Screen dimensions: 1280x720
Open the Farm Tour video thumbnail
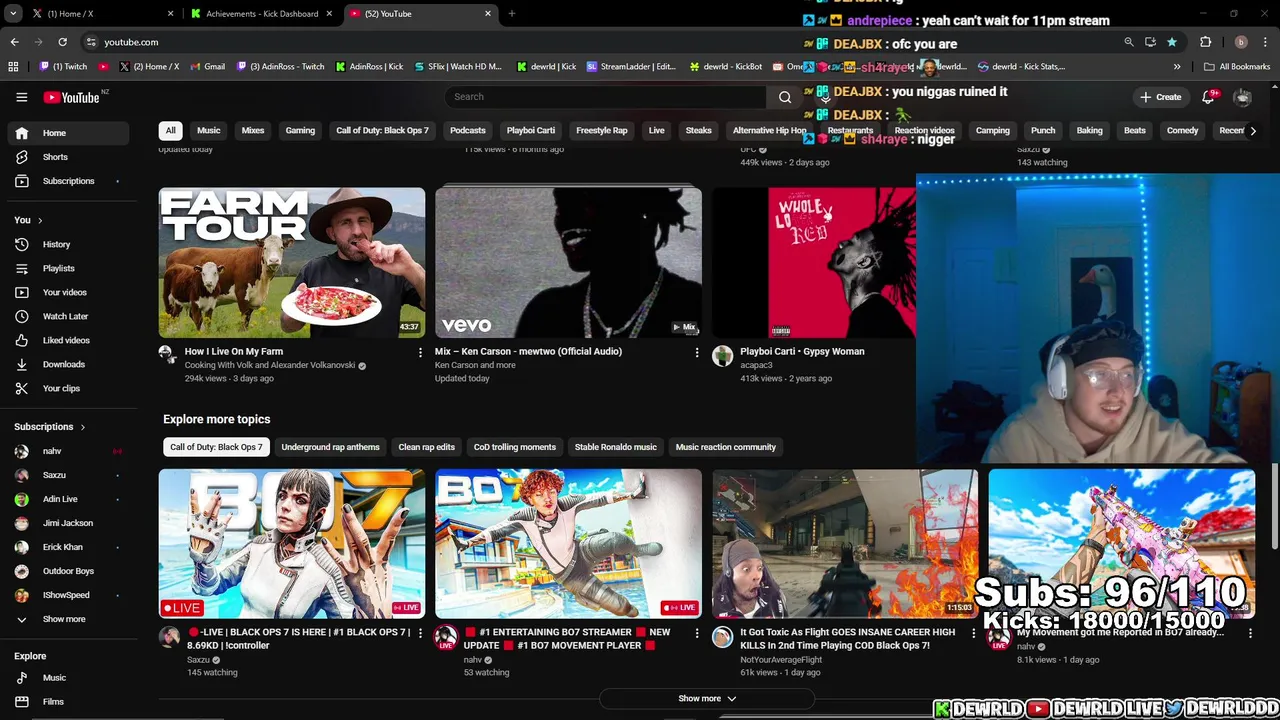pos(291,262)
